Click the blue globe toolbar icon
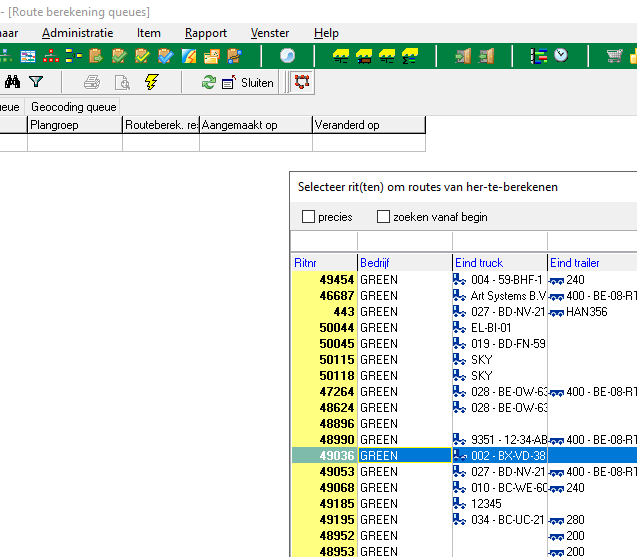This screenshot has width=637, height=557. click(287, 56)
